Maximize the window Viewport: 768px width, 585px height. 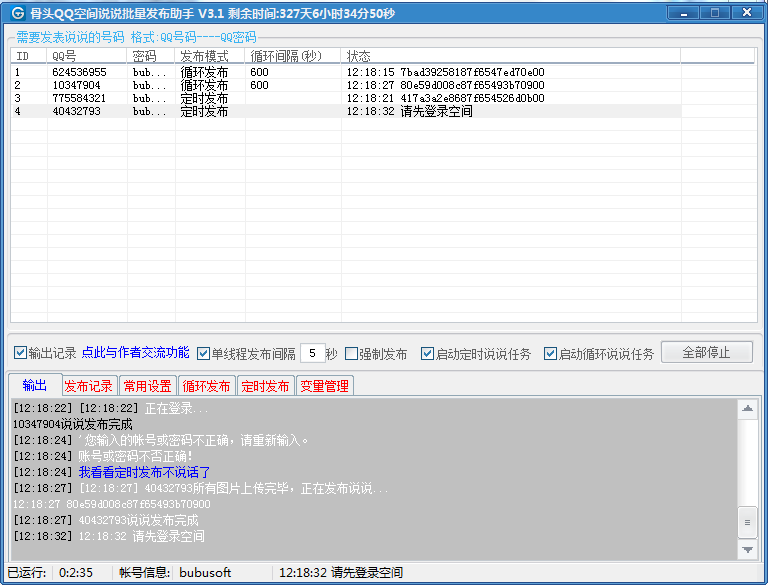point(715,13)
